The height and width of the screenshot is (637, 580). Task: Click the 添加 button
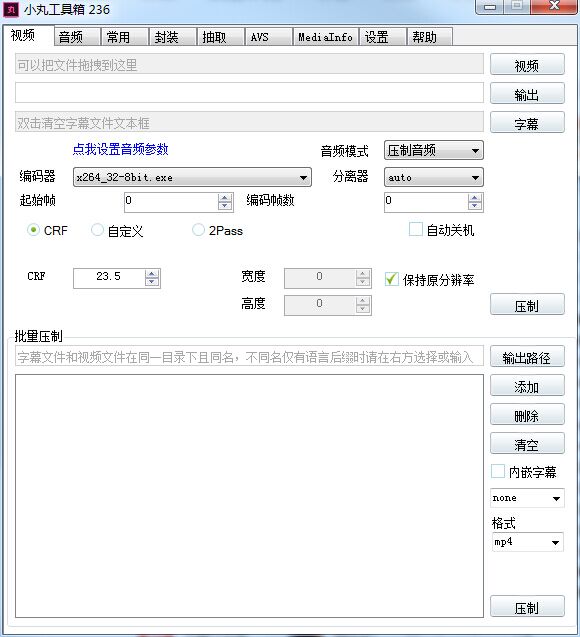pos(527,385)
